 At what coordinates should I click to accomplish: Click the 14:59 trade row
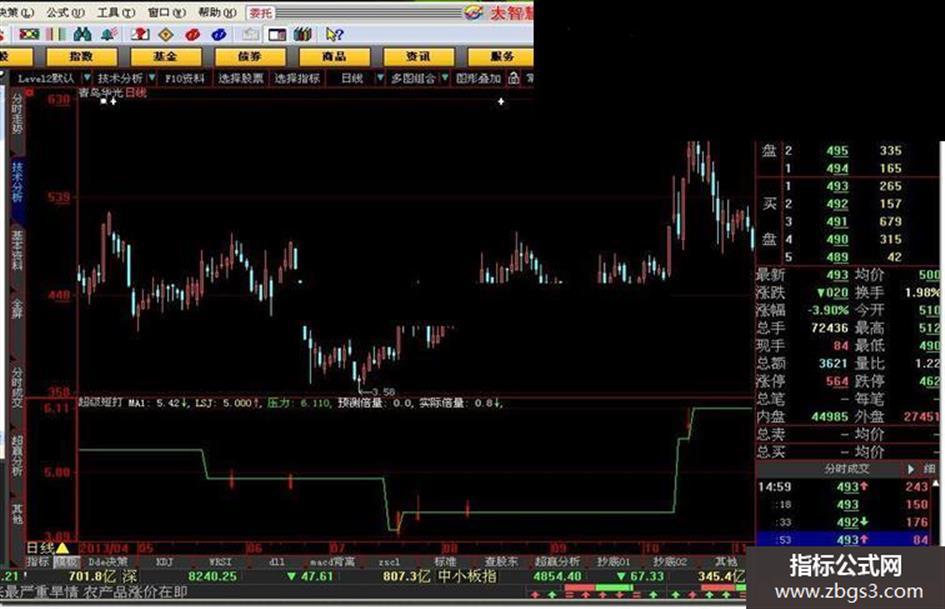coord(846,487)
